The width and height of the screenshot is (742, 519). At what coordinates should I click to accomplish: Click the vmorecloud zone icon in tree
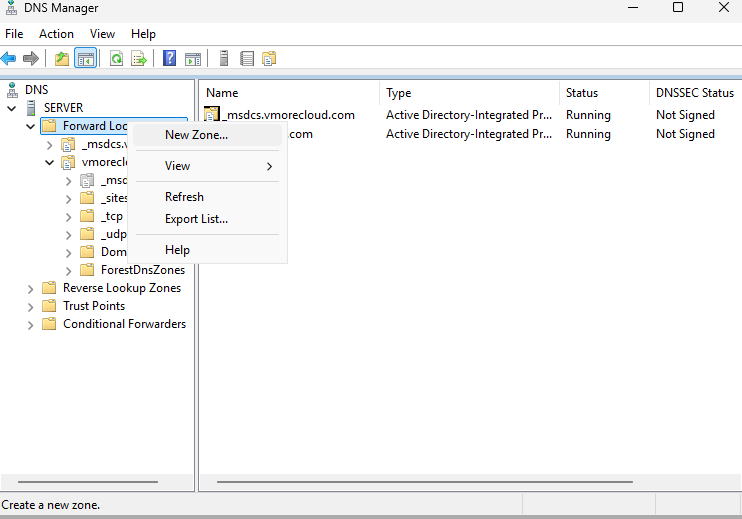point(68,162)
